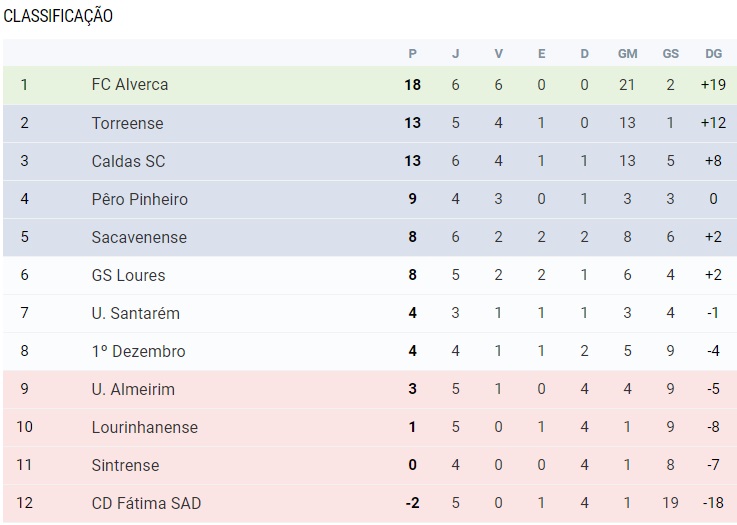Open the U. Almeirim team link
The width and height of the screenshot is (737, 525).
[x=133, y=389]
